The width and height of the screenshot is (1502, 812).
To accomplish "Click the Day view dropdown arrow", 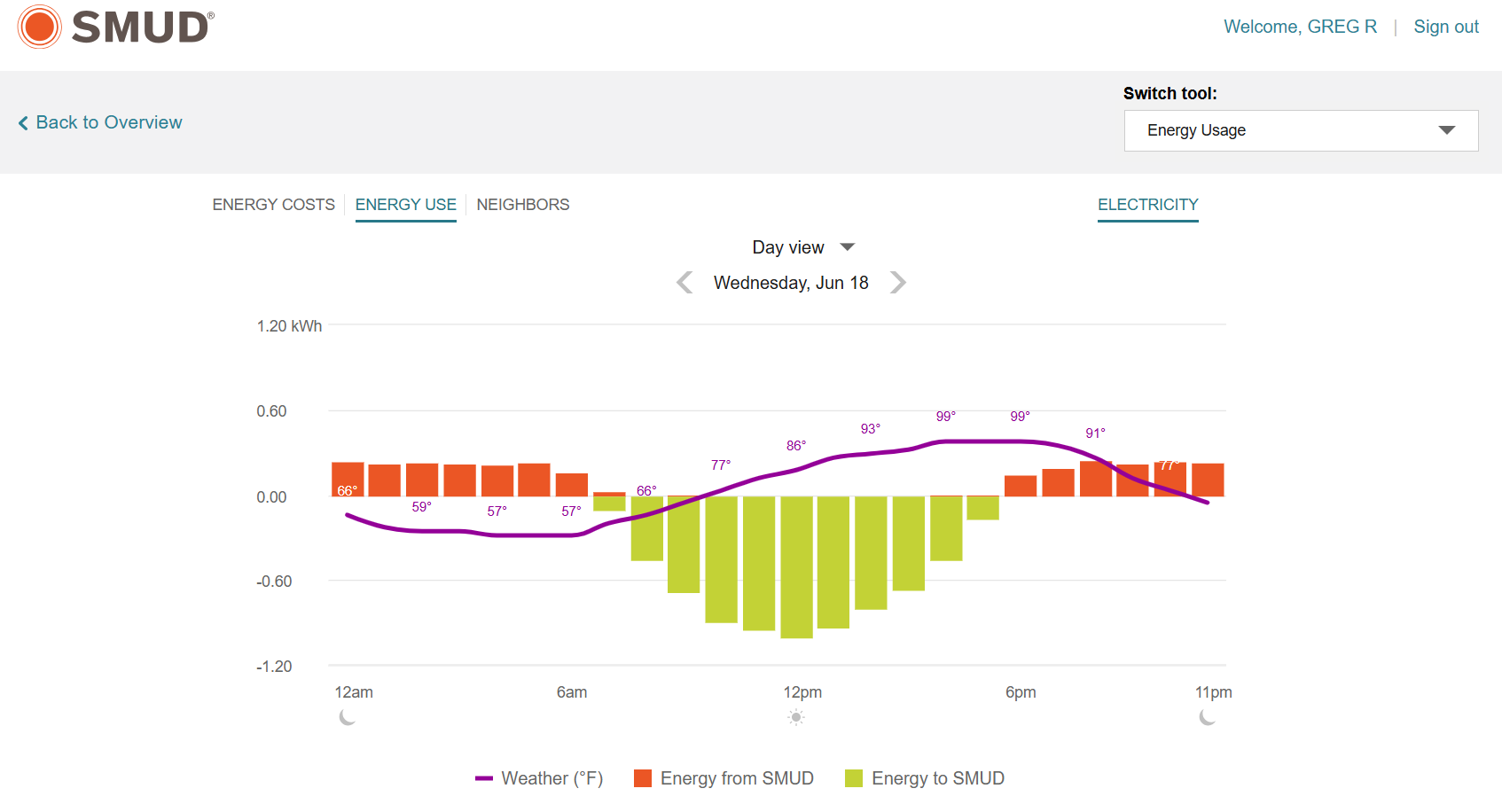I will pos(848,247).
